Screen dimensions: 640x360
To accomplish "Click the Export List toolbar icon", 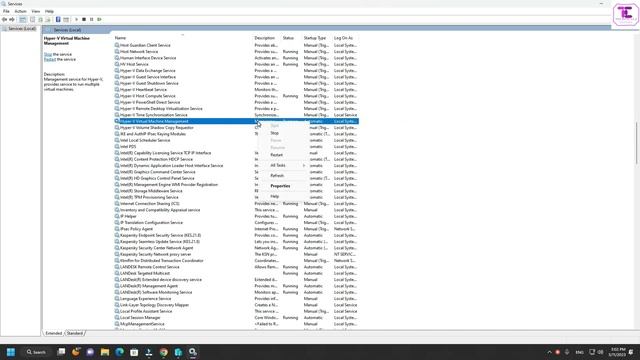I will 48,20.
